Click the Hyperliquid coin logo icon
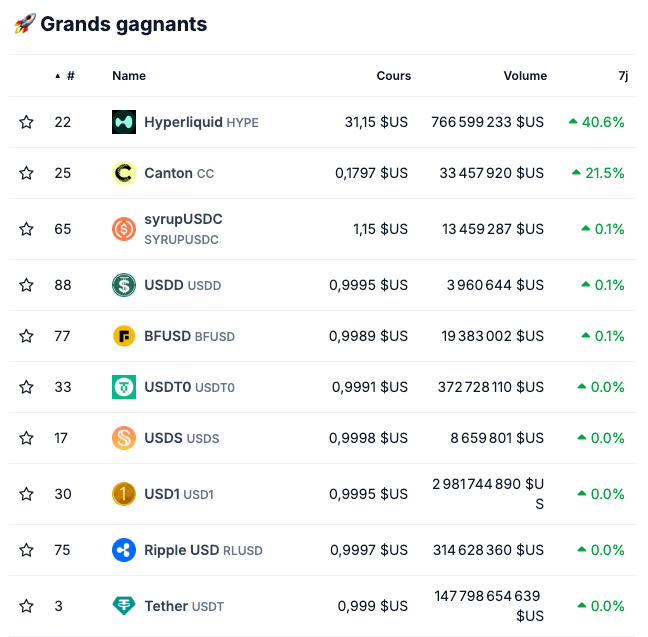This screenshot has width=648, height=637. 123,122
